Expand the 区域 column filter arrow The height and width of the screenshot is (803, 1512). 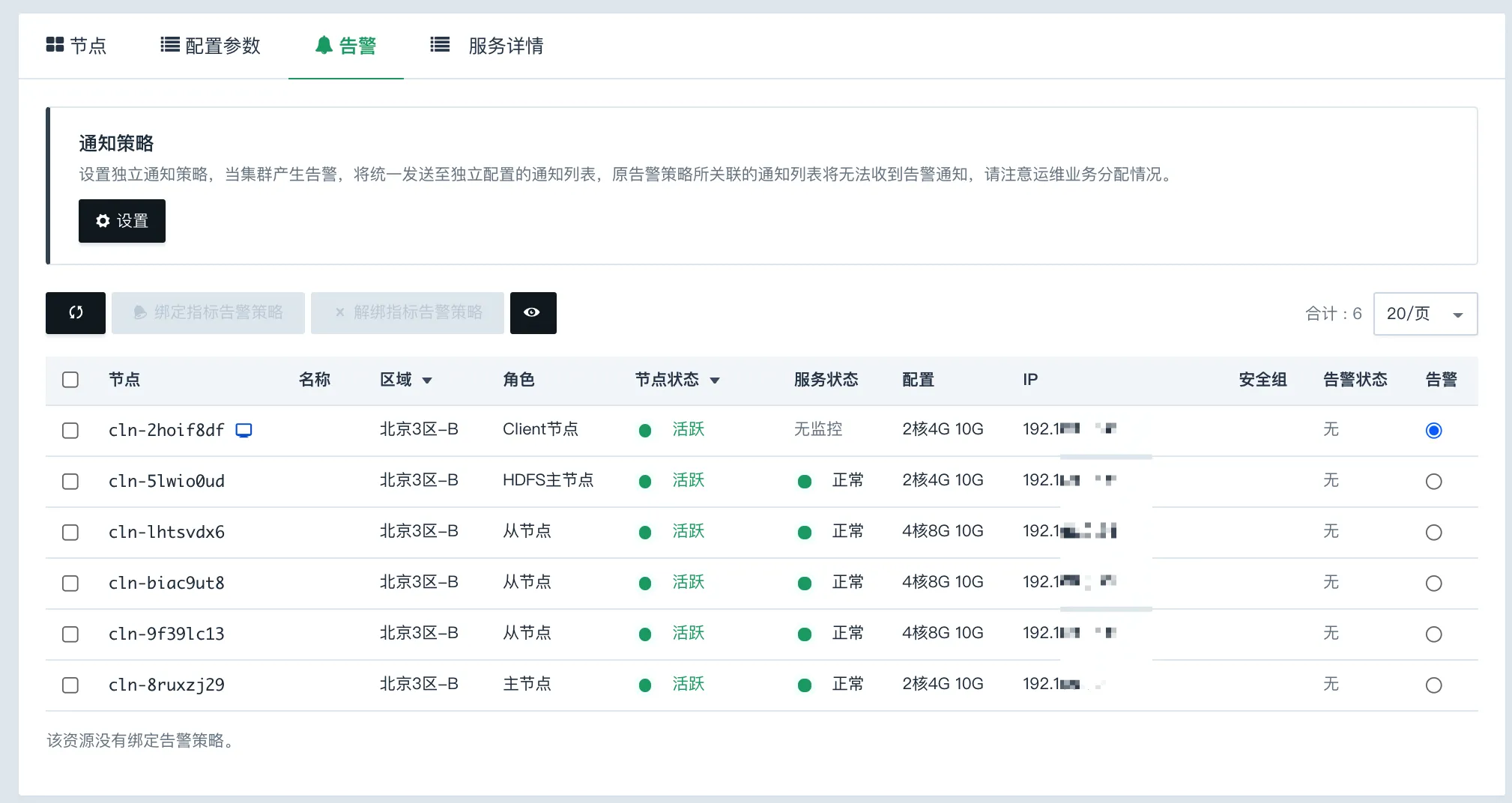[x=427, y=381]
